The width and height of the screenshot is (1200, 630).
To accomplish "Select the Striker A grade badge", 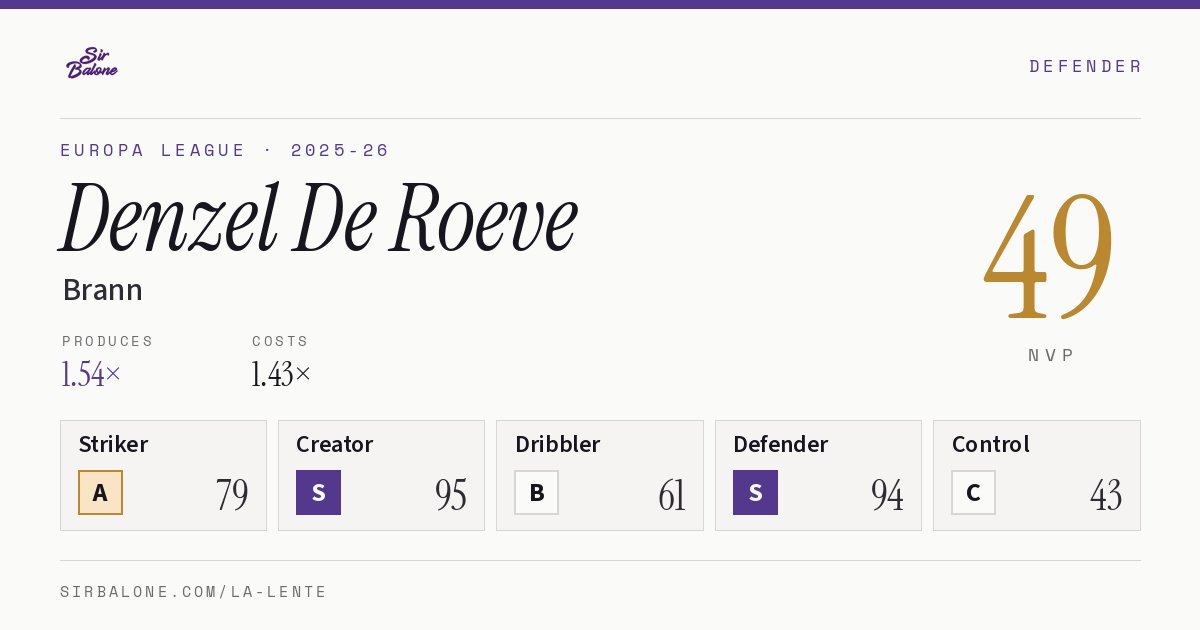I will point(100,492).
